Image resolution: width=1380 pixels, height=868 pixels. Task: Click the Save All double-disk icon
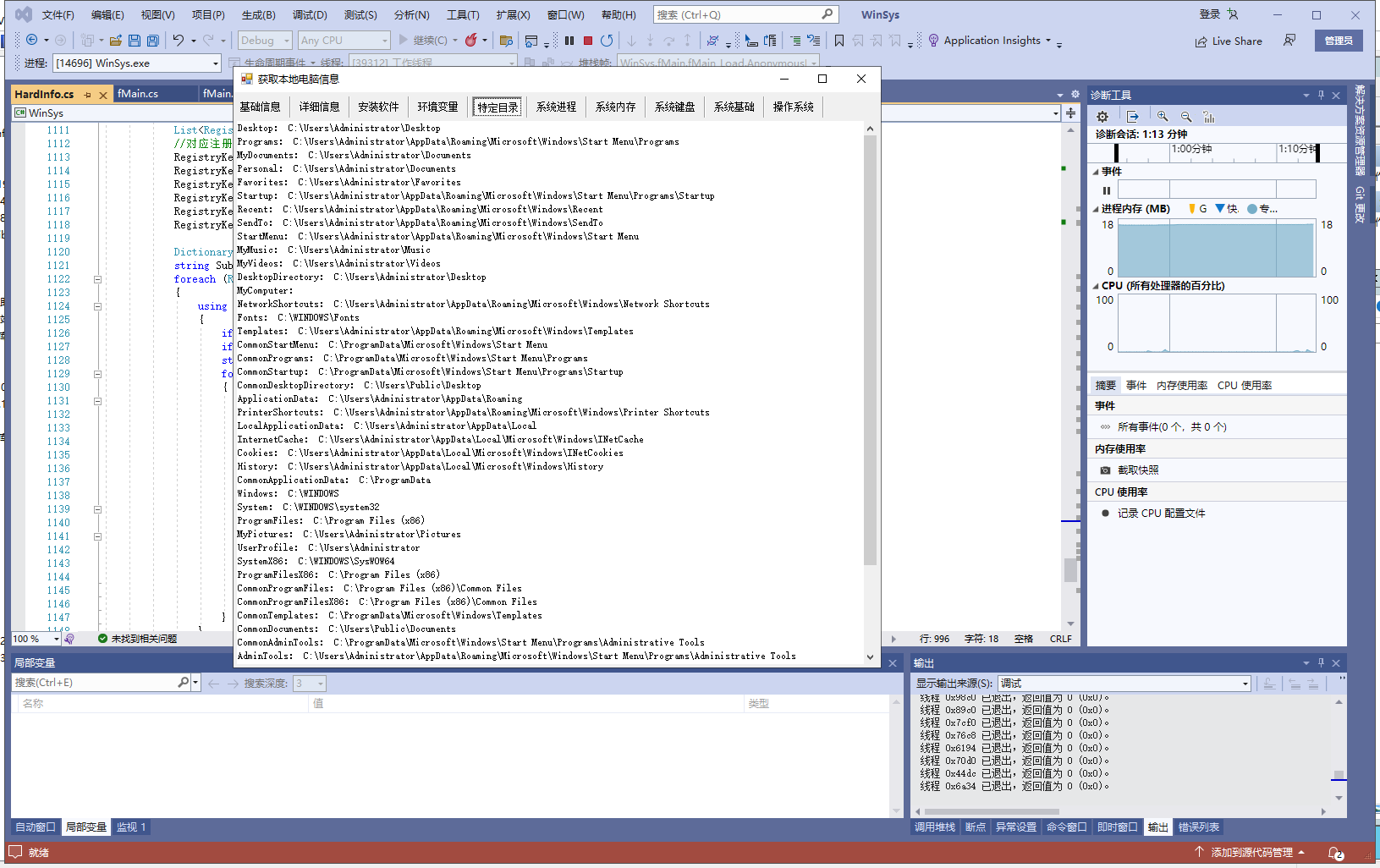153,40
